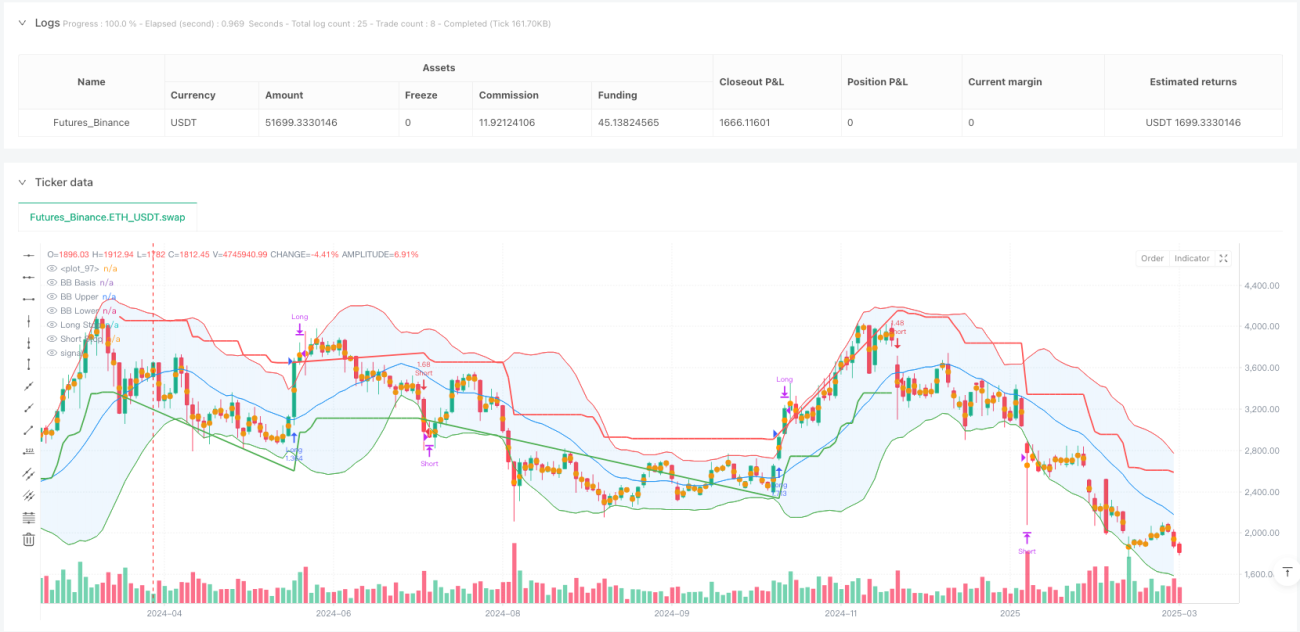Screen dimensions: 1300x632
Task: Collapse the Ticker data section
Action: pos(24,182)
